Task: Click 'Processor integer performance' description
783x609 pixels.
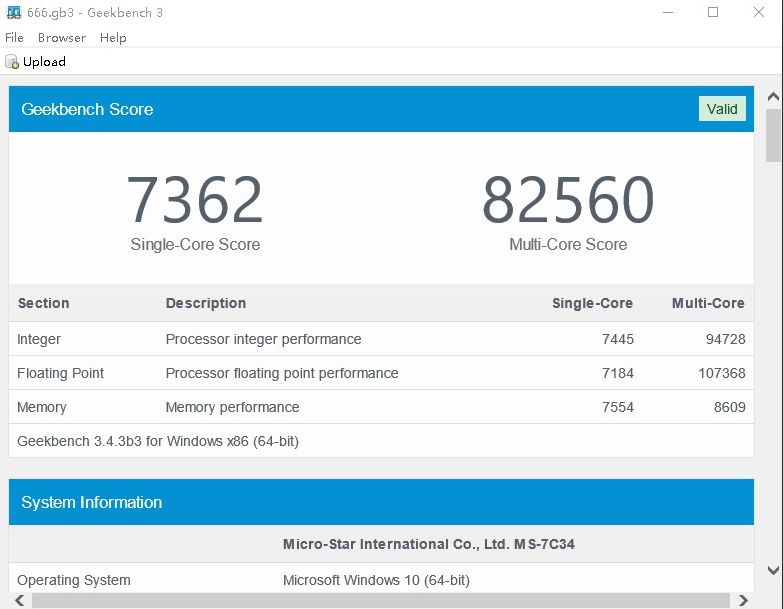Action: coord(263,339)
